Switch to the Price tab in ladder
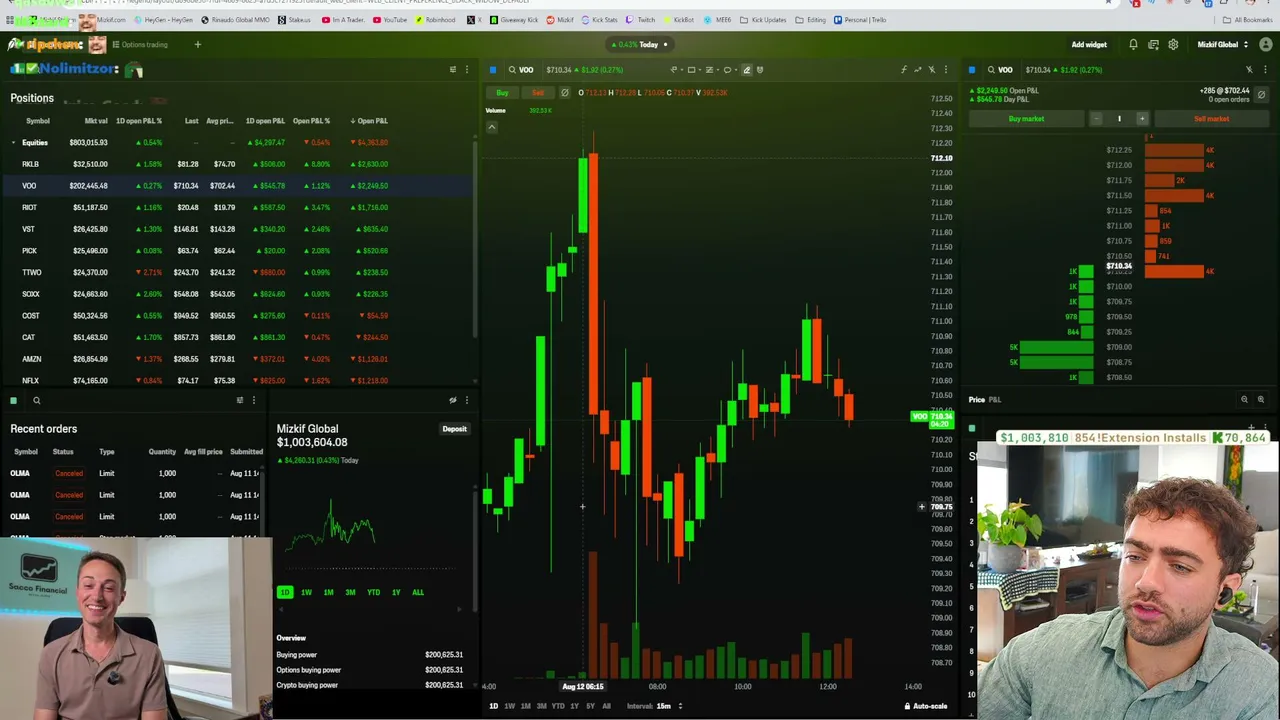The height and width of the screenshot is (720, 1280). [x=976, y=400]
